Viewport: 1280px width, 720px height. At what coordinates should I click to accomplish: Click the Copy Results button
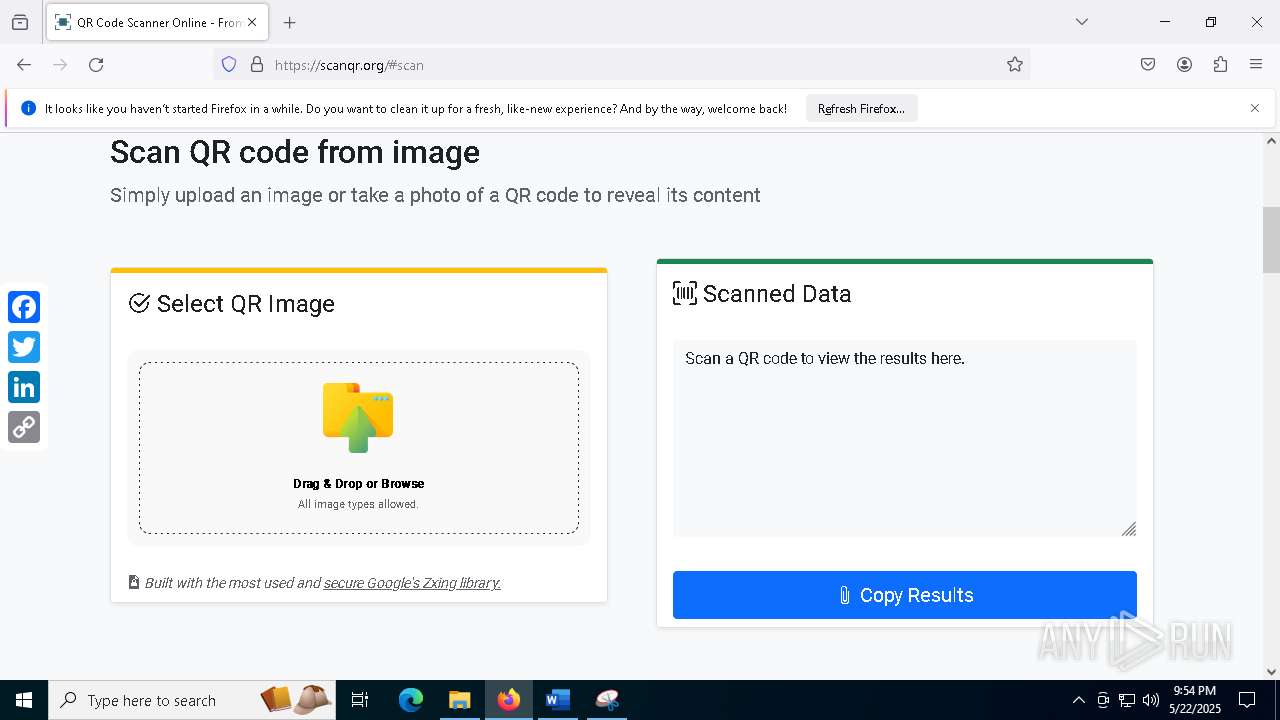(x=905, y=595)
